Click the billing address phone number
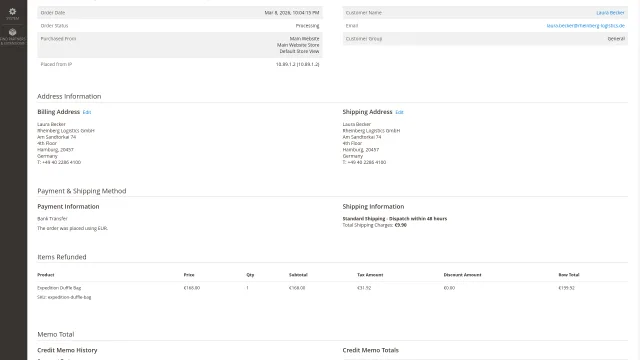 click(x=61, y=162)
